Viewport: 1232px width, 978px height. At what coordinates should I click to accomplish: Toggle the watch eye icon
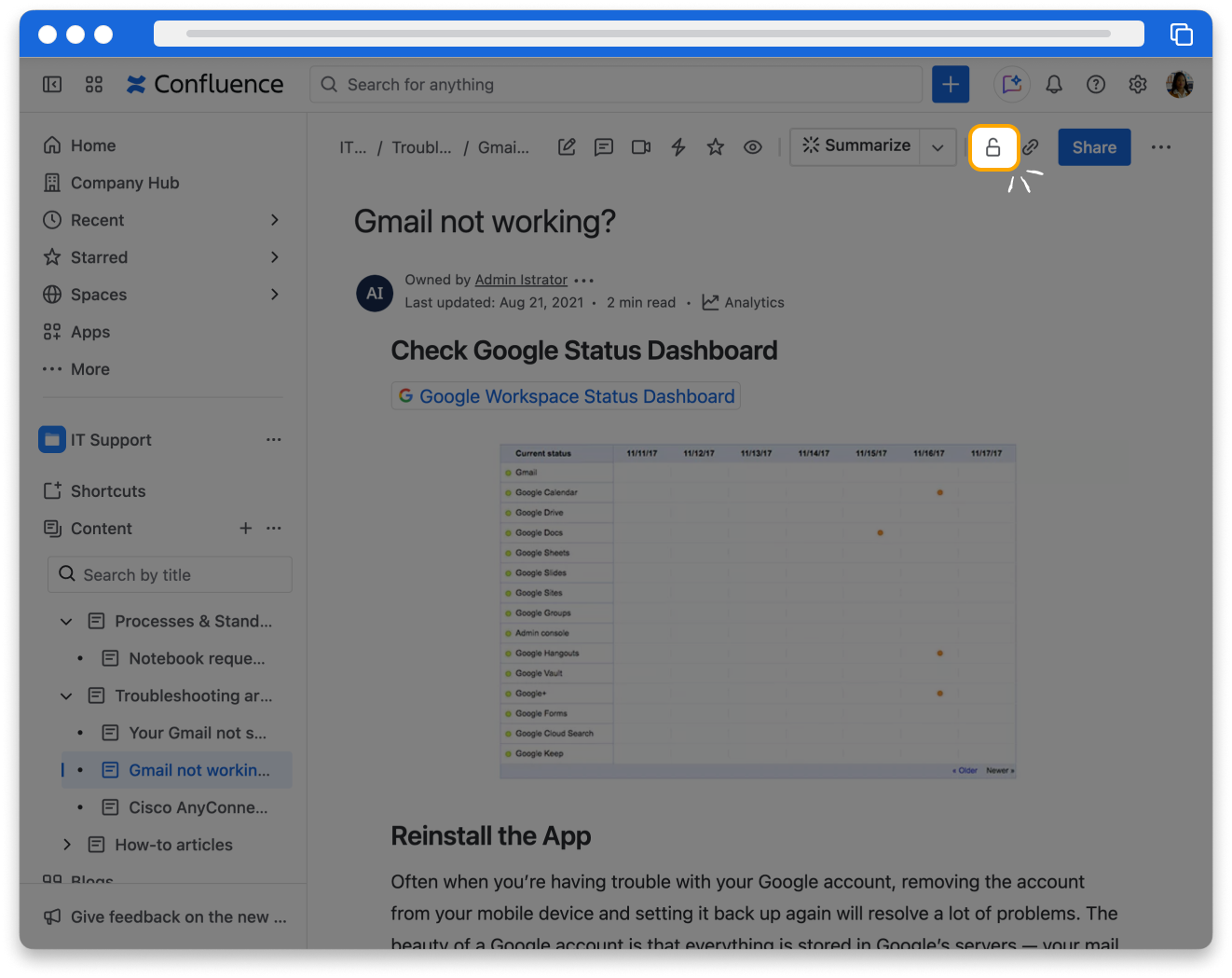point(753,147)
